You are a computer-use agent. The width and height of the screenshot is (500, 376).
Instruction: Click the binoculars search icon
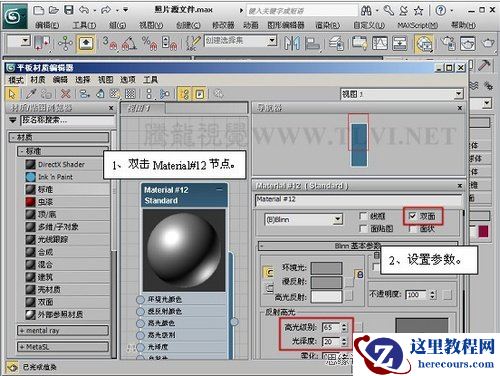point(366,11)
